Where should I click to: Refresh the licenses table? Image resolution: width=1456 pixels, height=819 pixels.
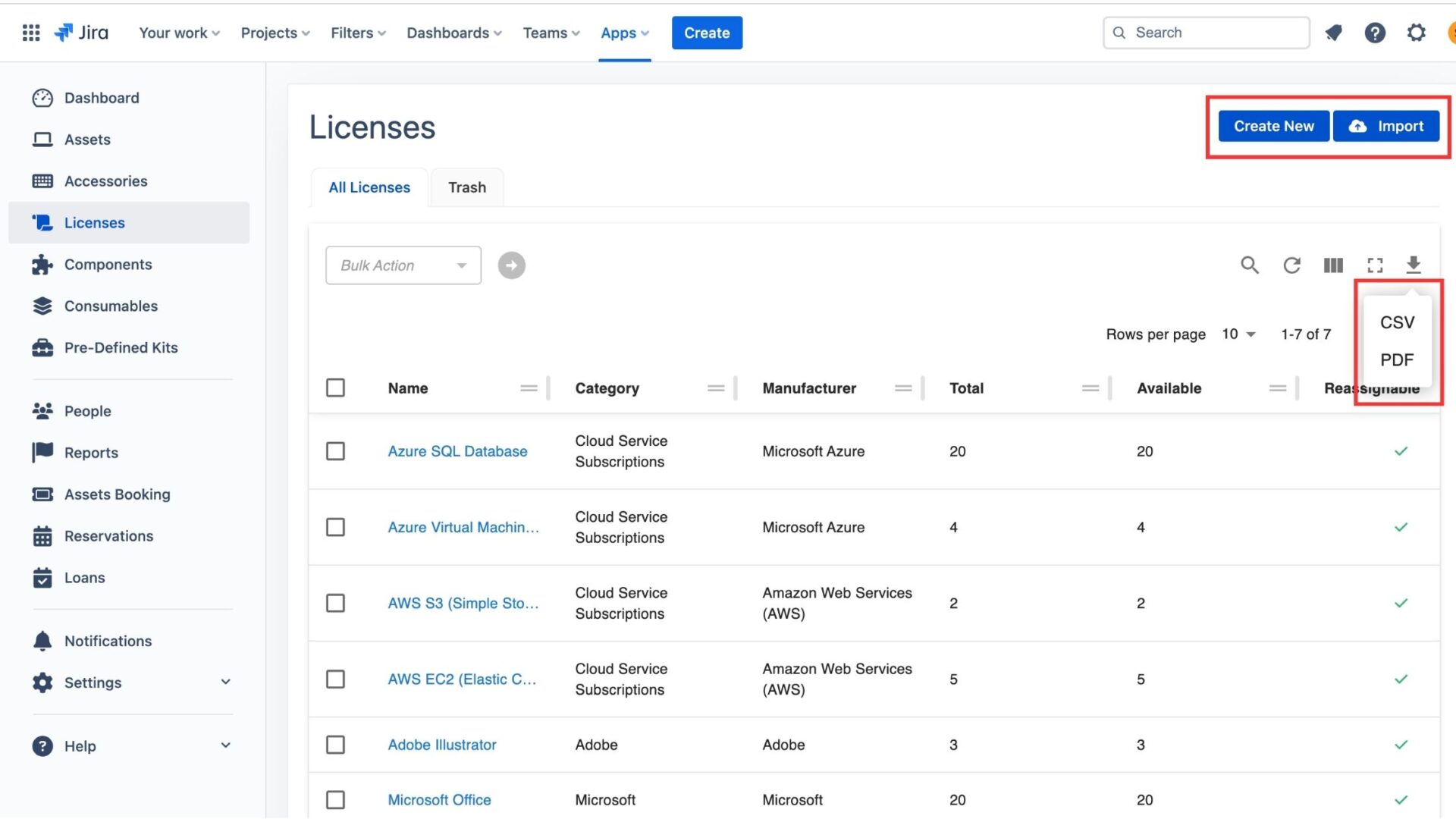click(1291, 265)
